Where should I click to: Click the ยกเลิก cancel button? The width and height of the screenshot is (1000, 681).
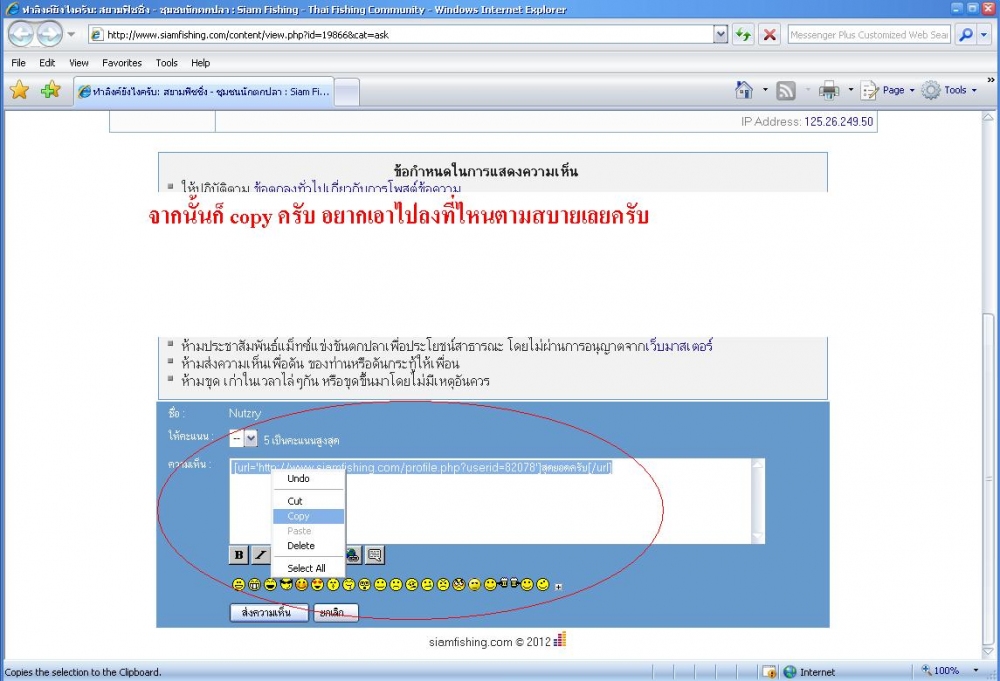coord(335,612)
